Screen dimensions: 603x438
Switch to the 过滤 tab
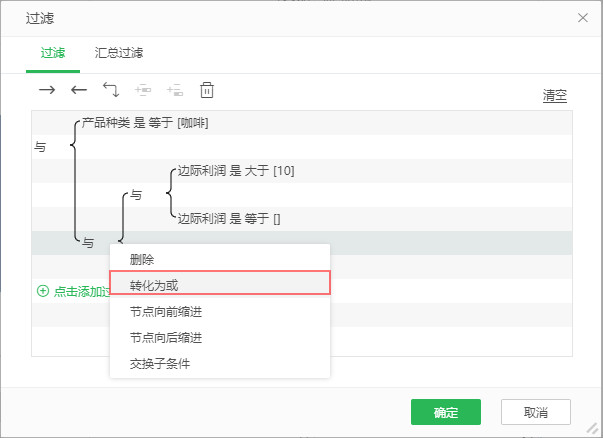53,53
